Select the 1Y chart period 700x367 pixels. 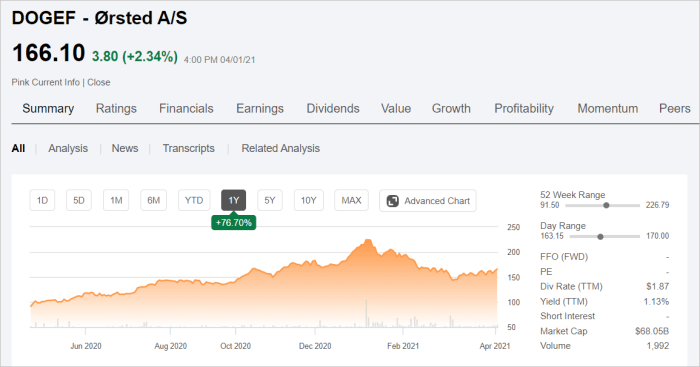click(x=233, y=200)
